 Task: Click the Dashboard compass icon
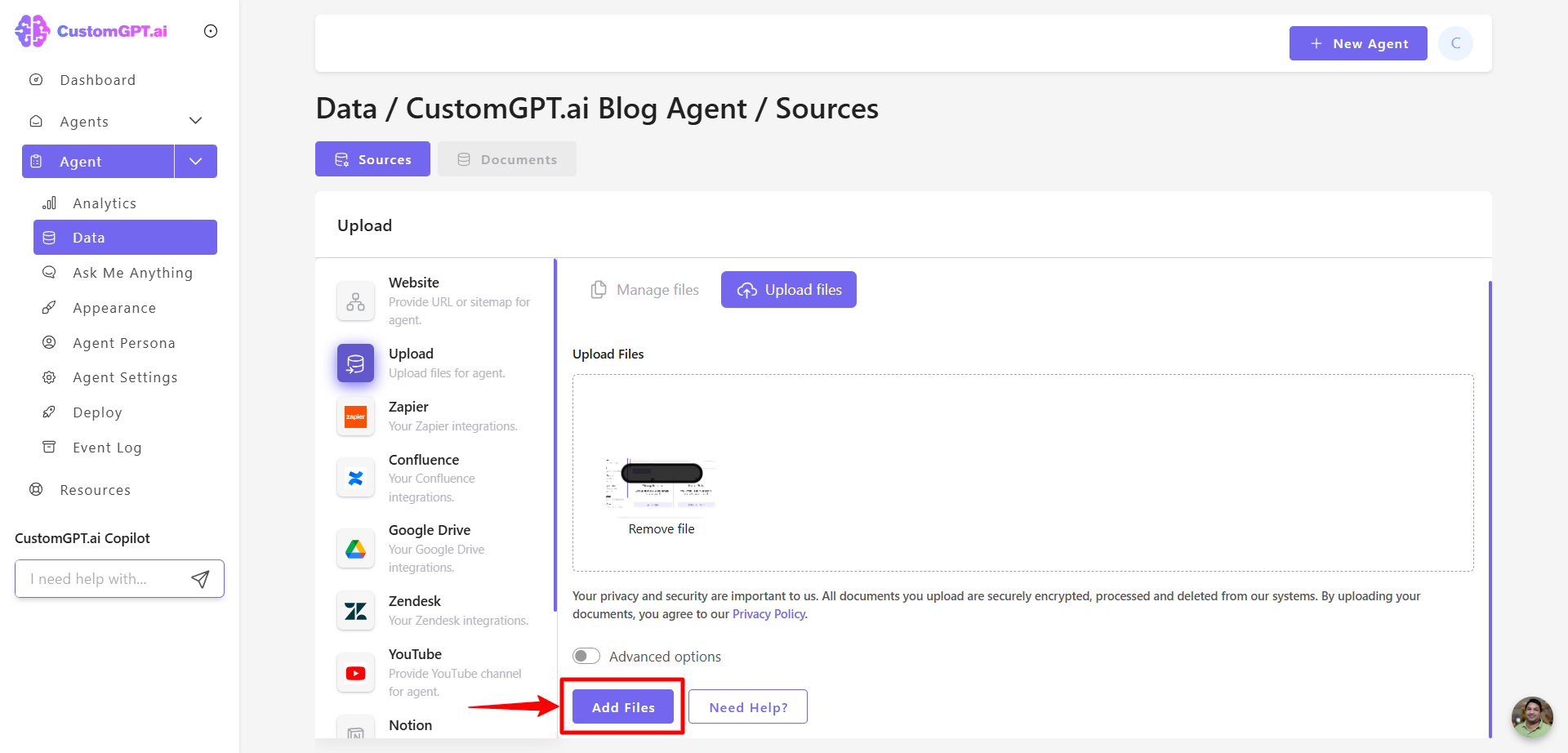click(x=36, y=80)
